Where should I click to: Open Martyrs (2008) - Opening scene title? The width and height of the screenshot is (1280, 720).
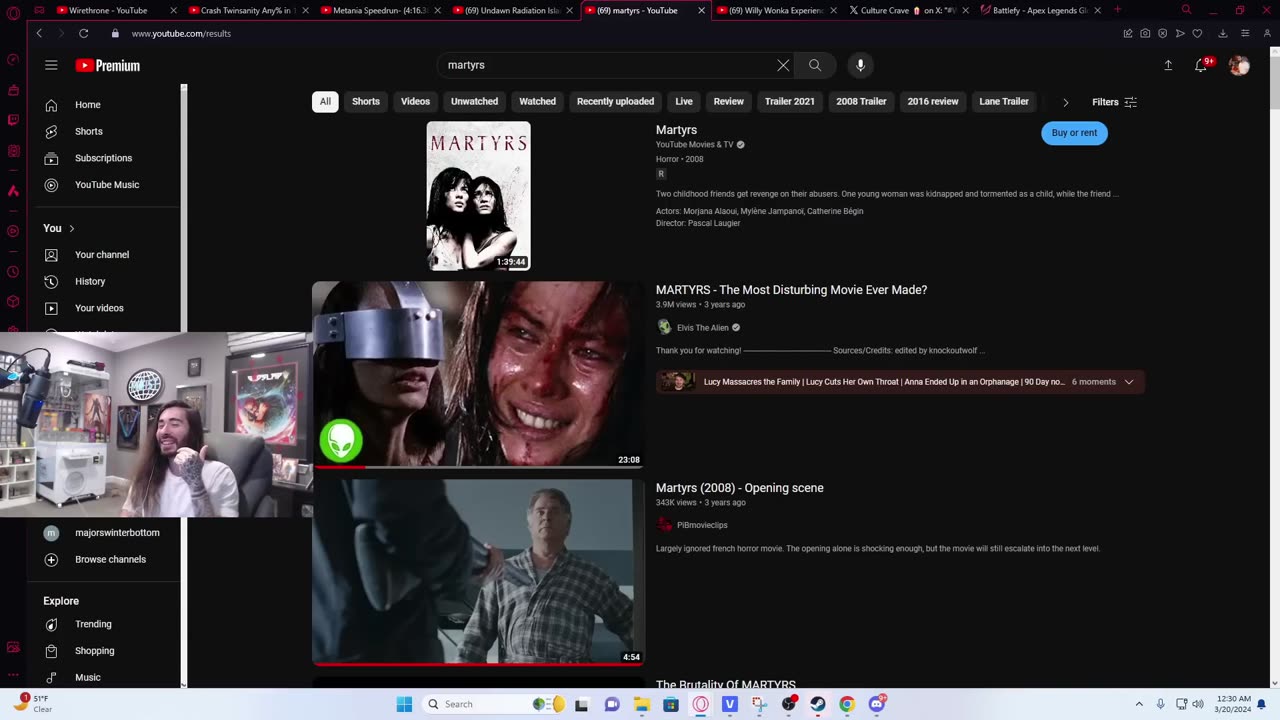[740, 488]
